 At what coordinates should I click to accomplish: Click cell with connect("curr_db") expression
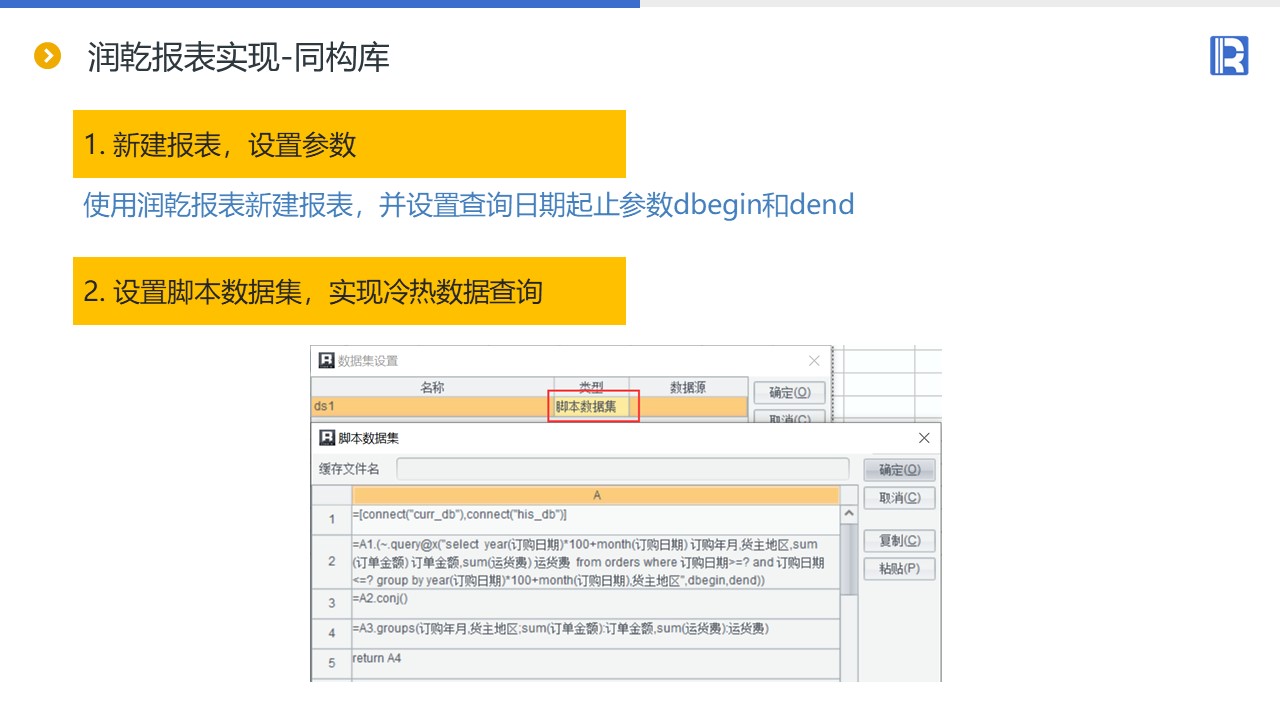pyautogui.click(x=596, y=520)
